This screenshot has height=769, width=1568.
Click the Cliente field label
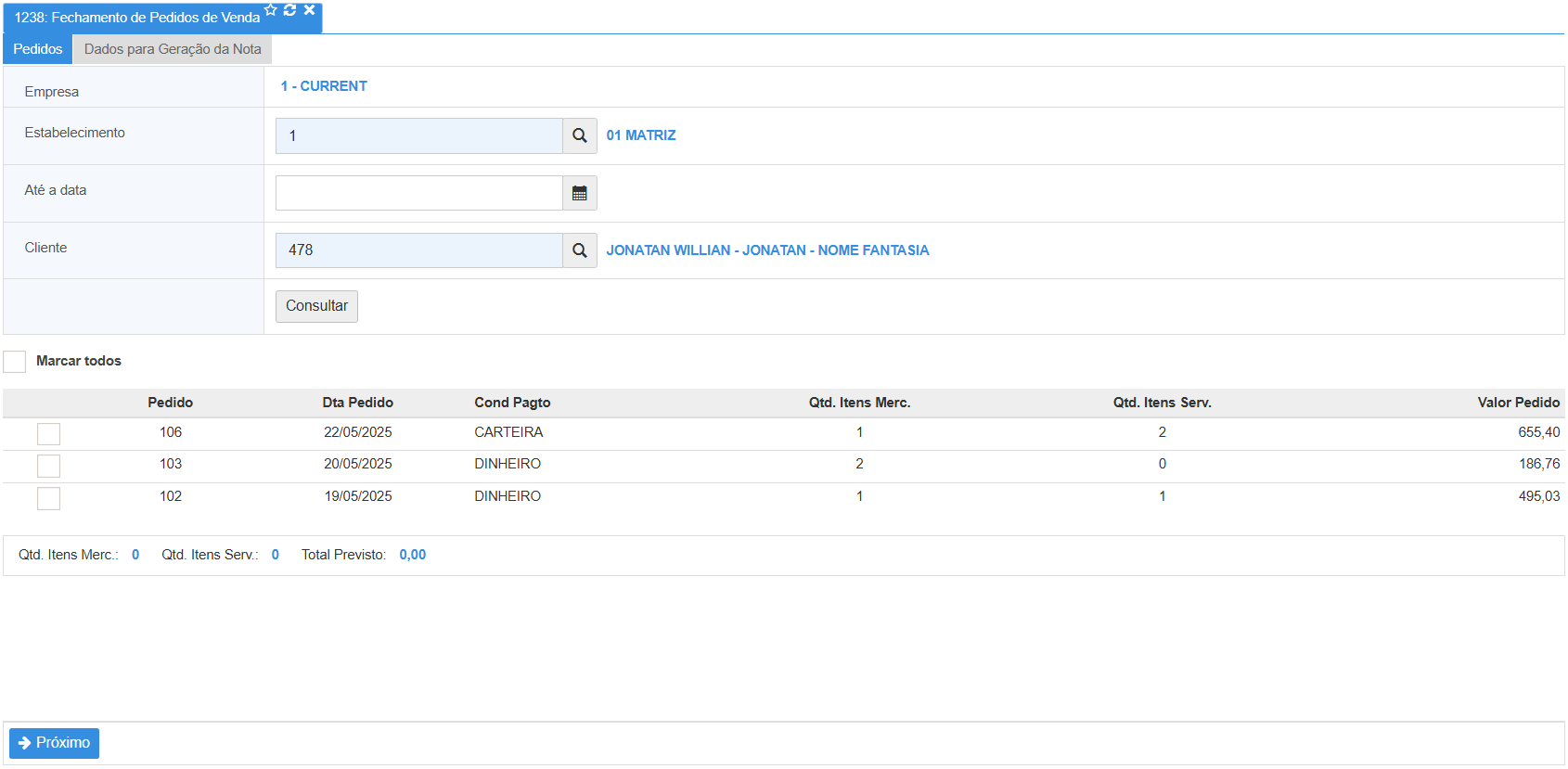pyautogui.click(x=45, y=248)
